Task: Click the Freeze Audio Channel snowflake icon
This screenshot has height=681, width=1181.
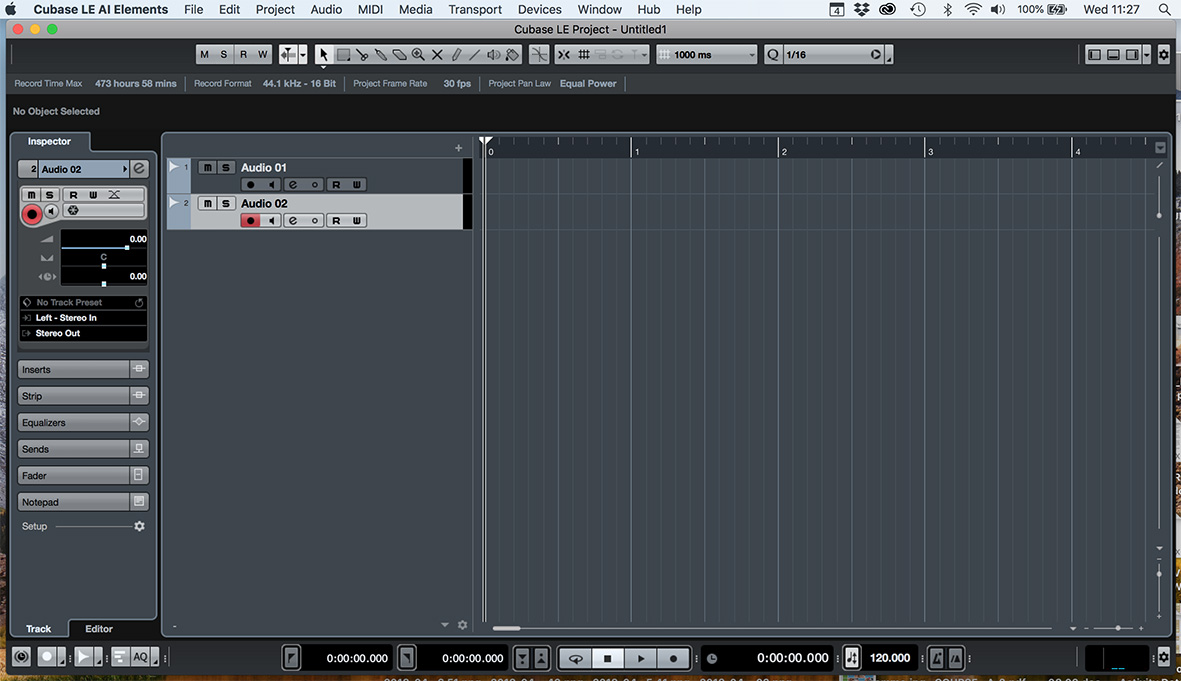Action: tap(73, 211)
